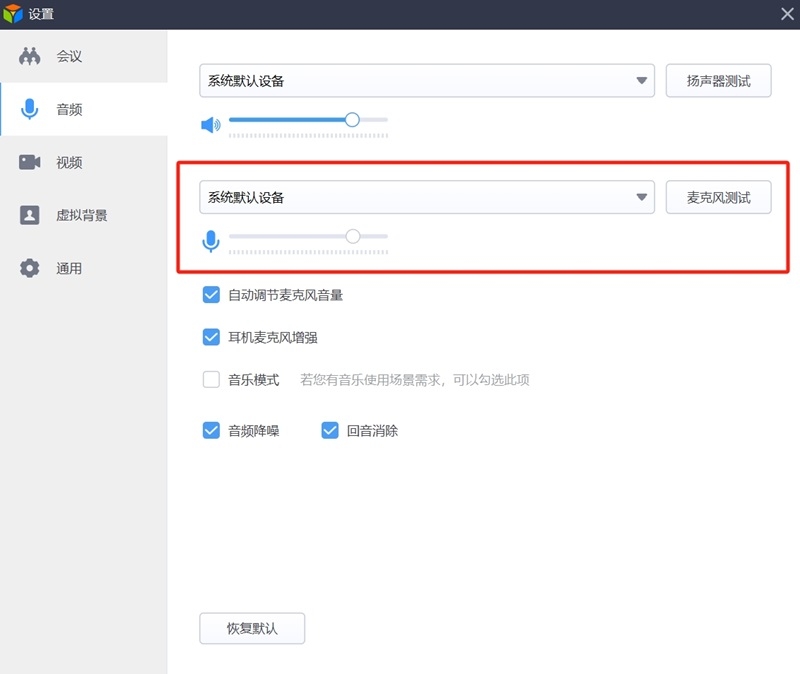Select the 会议 meeting settings icon
800x674 pixels.
[x=29, y=56]
